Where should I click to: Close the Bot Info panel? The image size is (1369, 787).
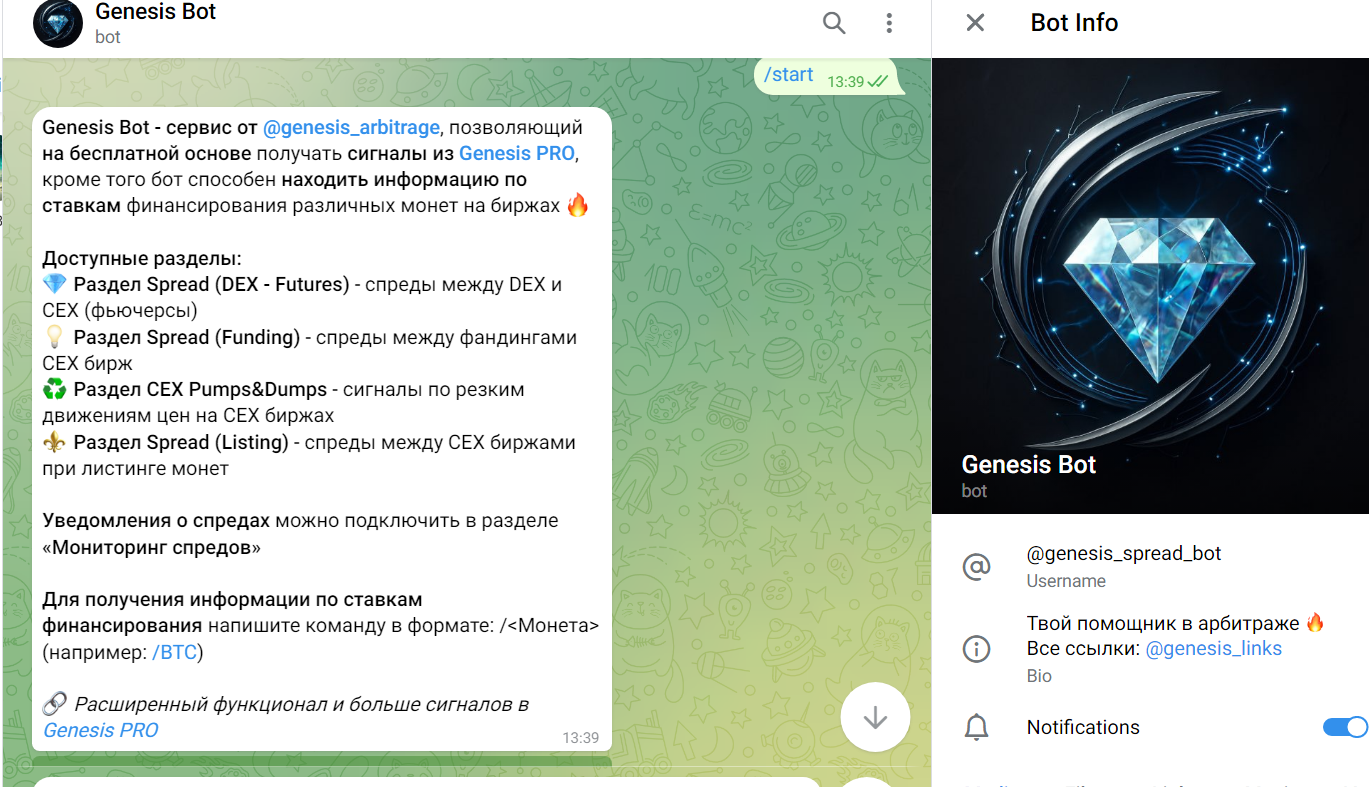click(975, 23)
